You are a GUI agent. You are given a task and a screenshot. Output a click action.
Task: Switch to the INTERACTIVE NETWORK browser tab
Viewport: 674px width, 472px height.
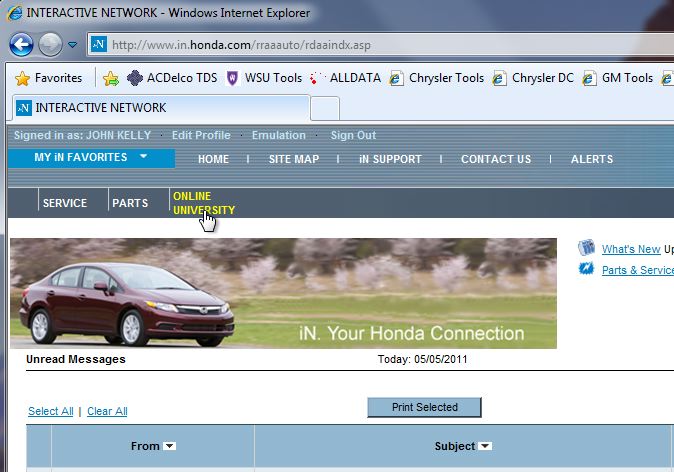tap(160, 107)
